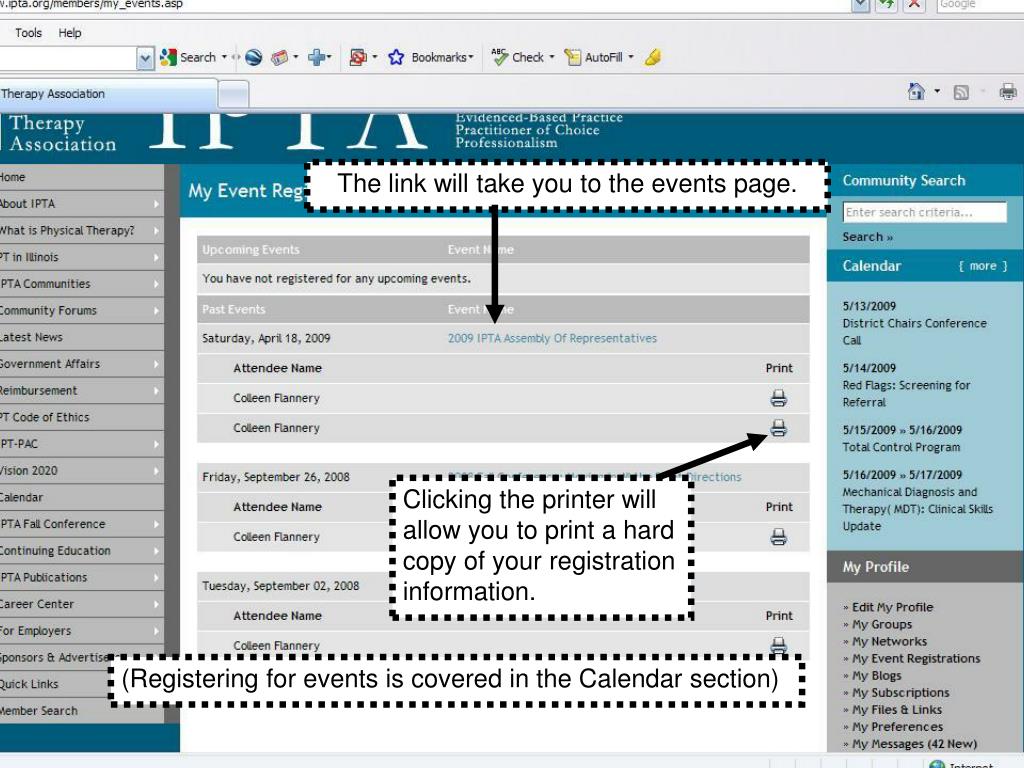This screenshot has width=1024, height=768.
Task: Open the PTA Communities sidebar item
Action: (x=82, y=284)
